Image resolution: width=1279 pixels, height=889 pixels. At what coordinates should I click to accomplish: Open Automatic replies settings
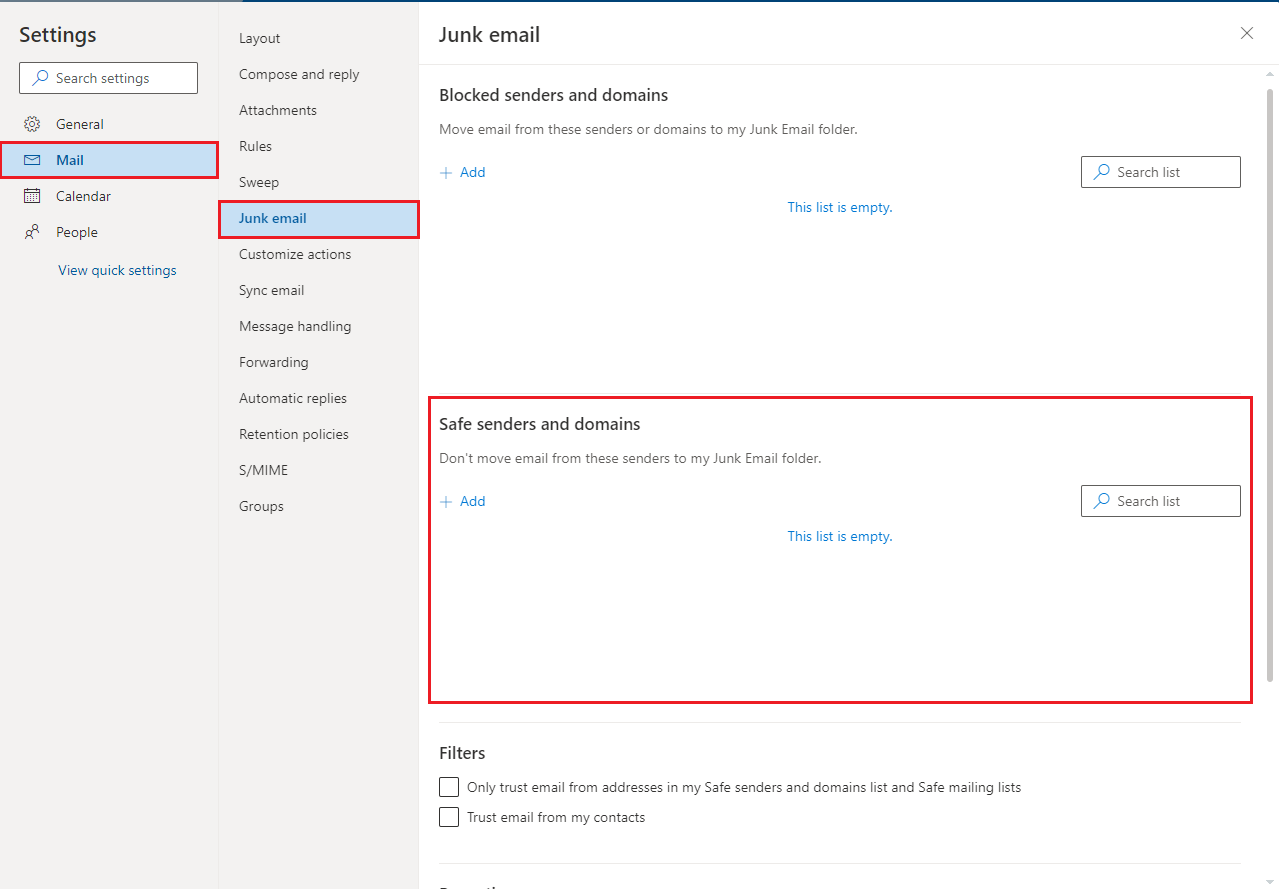coord(319,398)
